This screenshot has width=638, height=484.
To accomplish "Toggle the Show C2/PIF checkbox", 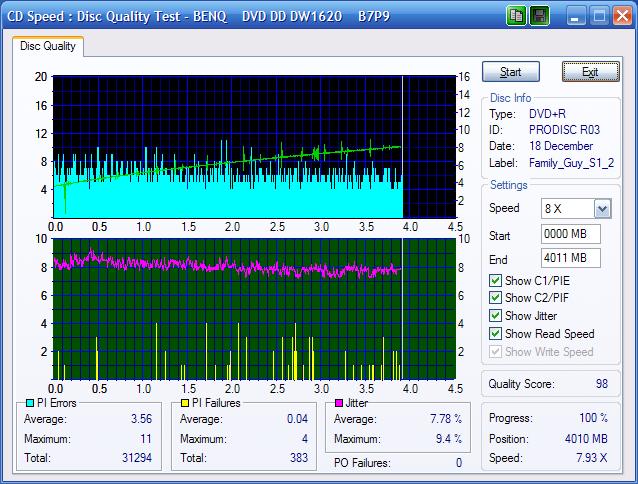I will 496,298.
